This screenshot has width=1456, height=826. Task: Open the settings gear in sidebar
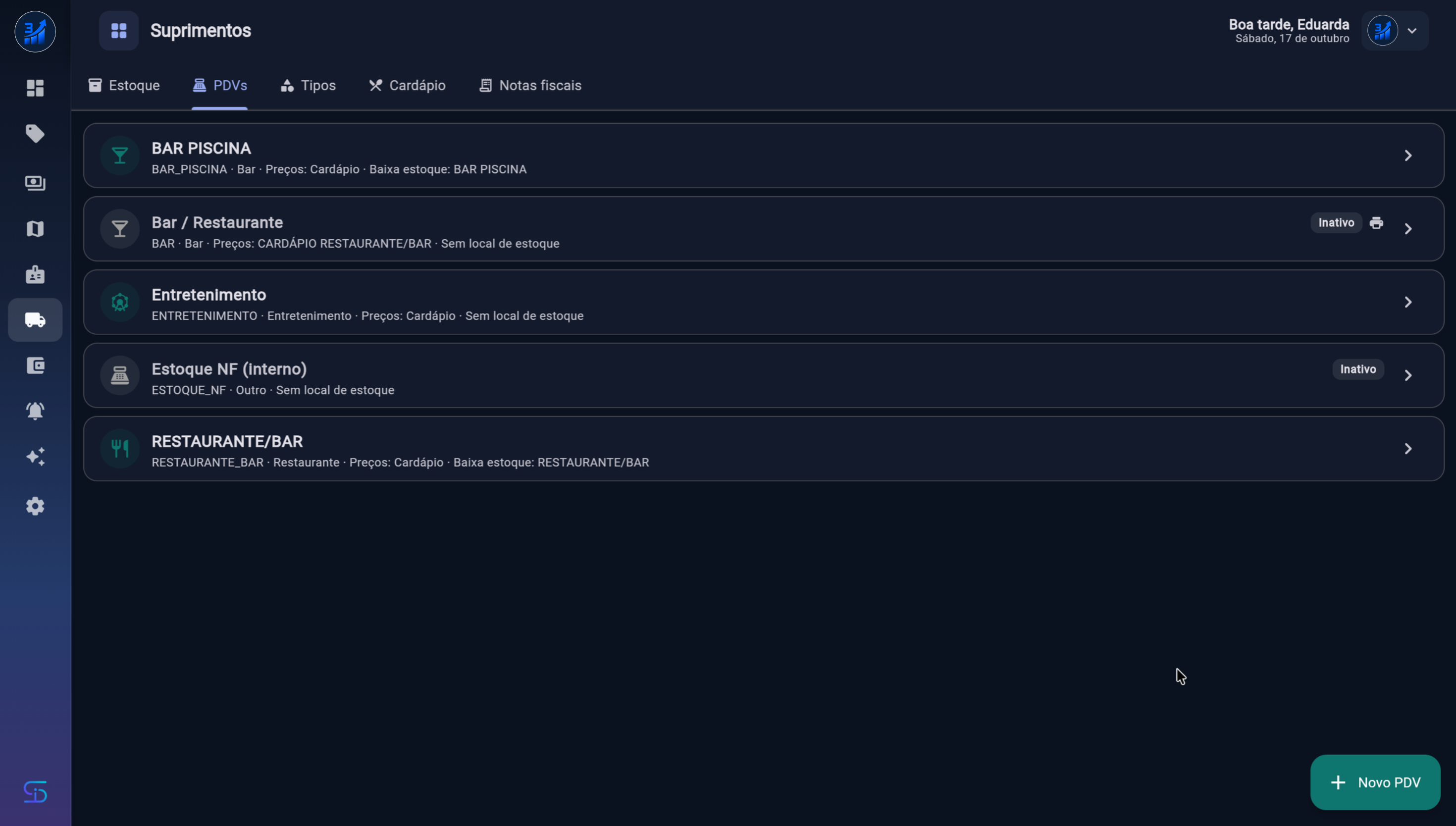point(35,506)
